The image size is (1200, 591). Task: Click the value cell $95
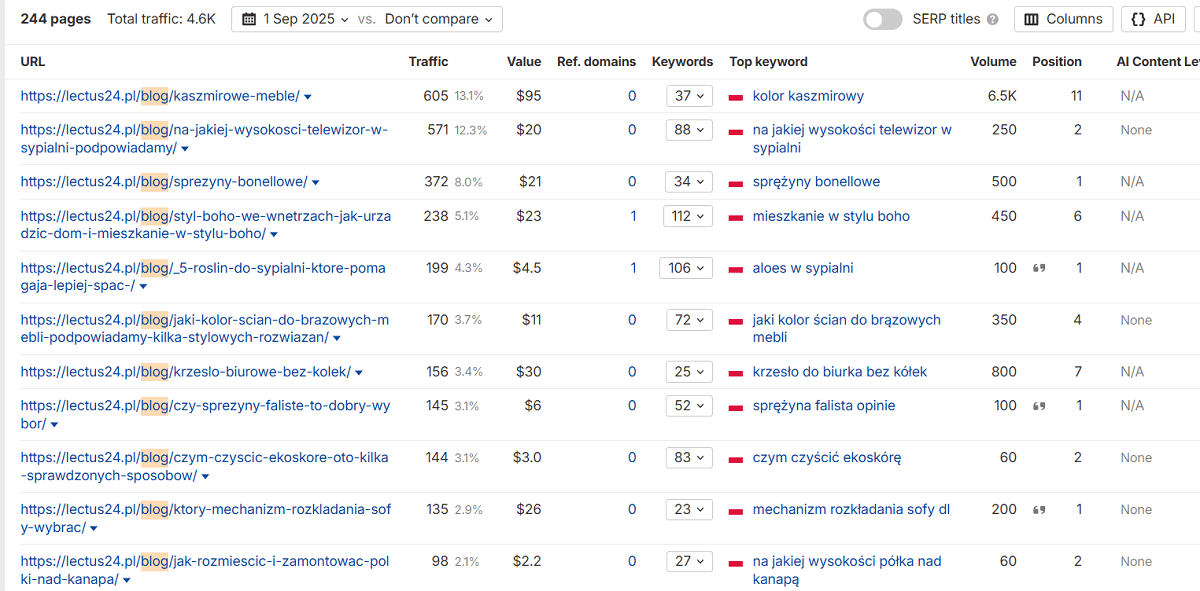click(528, 96)
